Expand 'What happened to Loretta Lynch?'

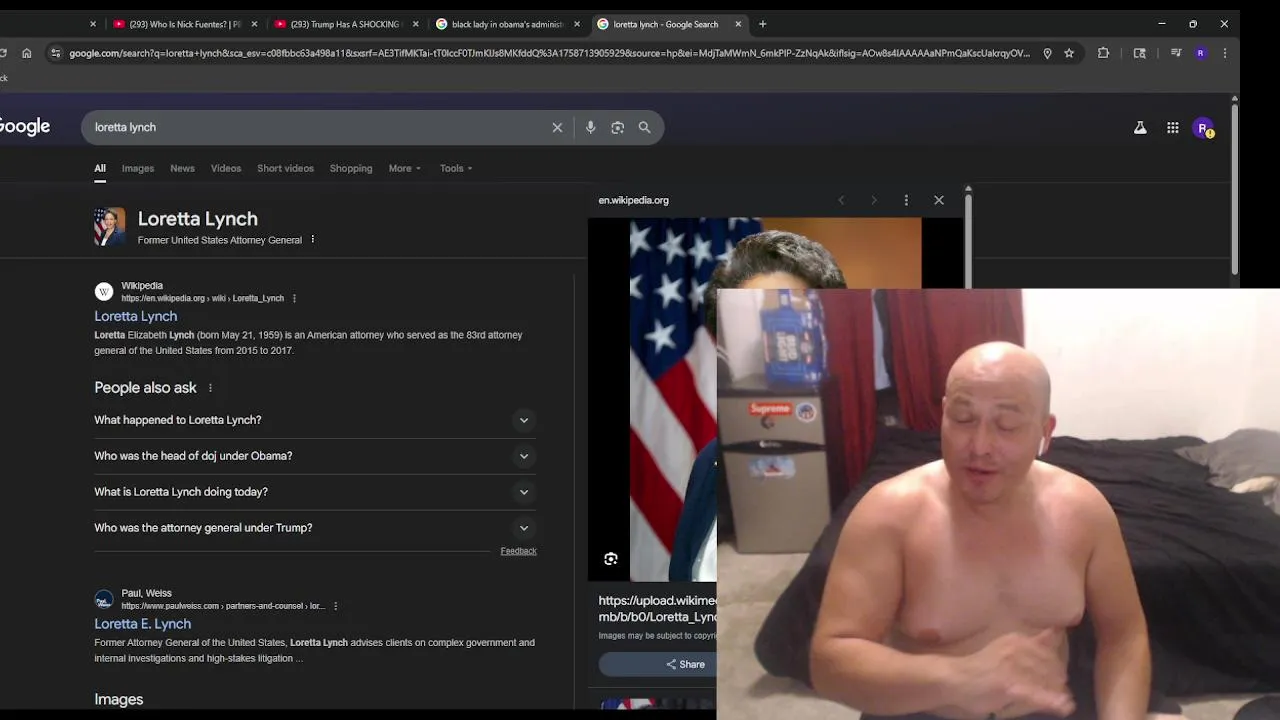point(315,420)
